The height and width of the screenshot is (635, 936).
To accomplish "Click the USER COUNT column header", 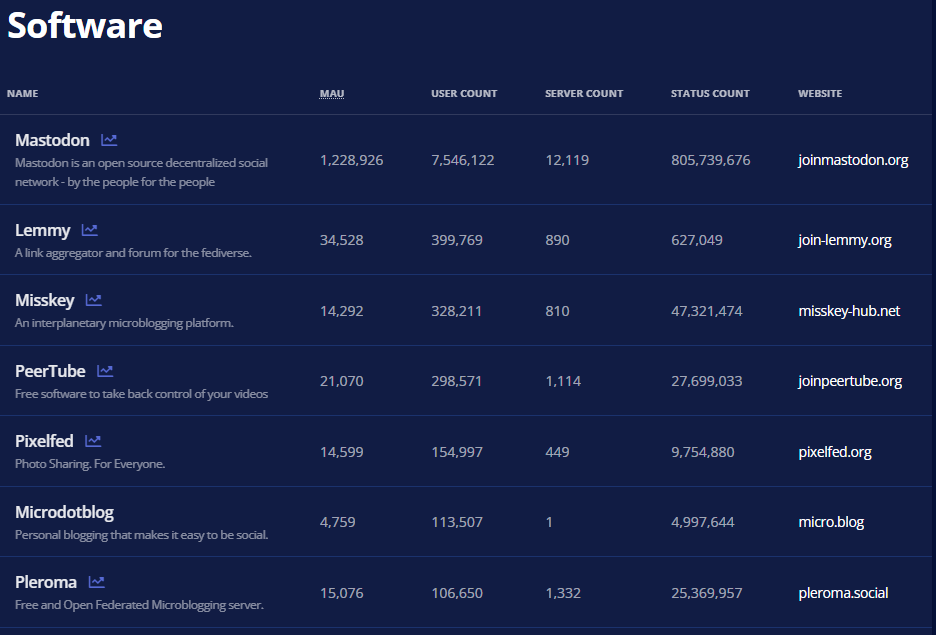I will 464,94.
